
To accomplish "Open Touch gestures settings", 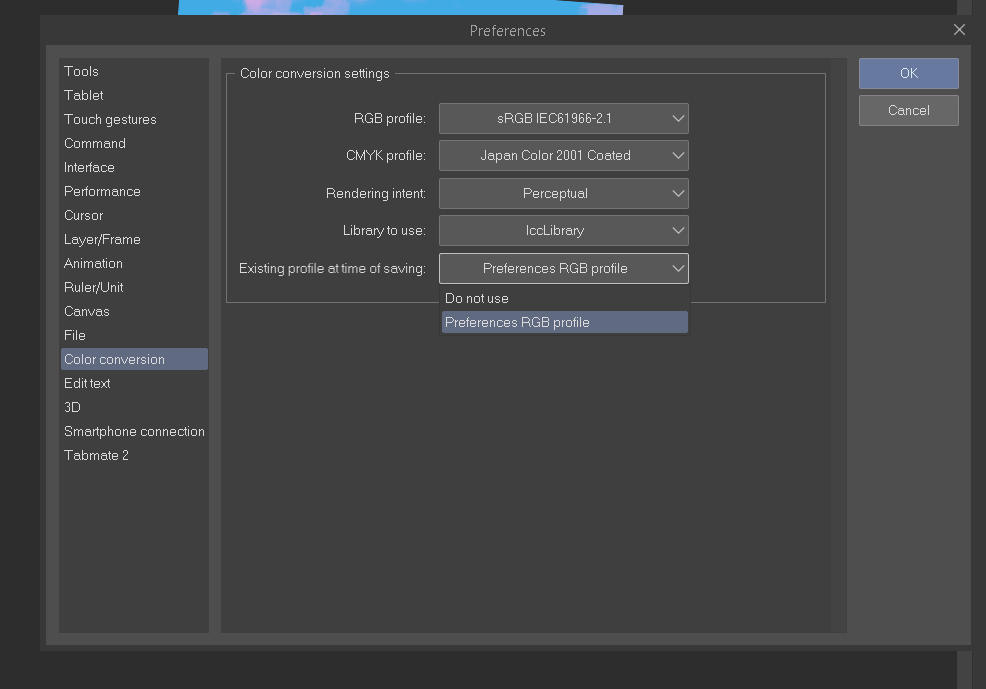I will [134, 119].
